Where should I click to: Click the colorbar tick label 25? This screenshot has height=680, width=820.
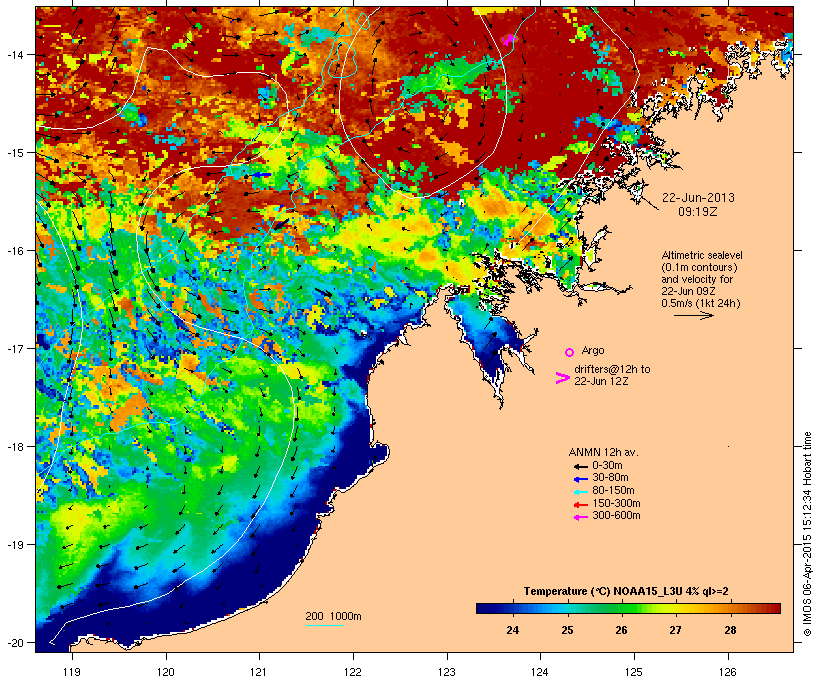pos(567,630)
